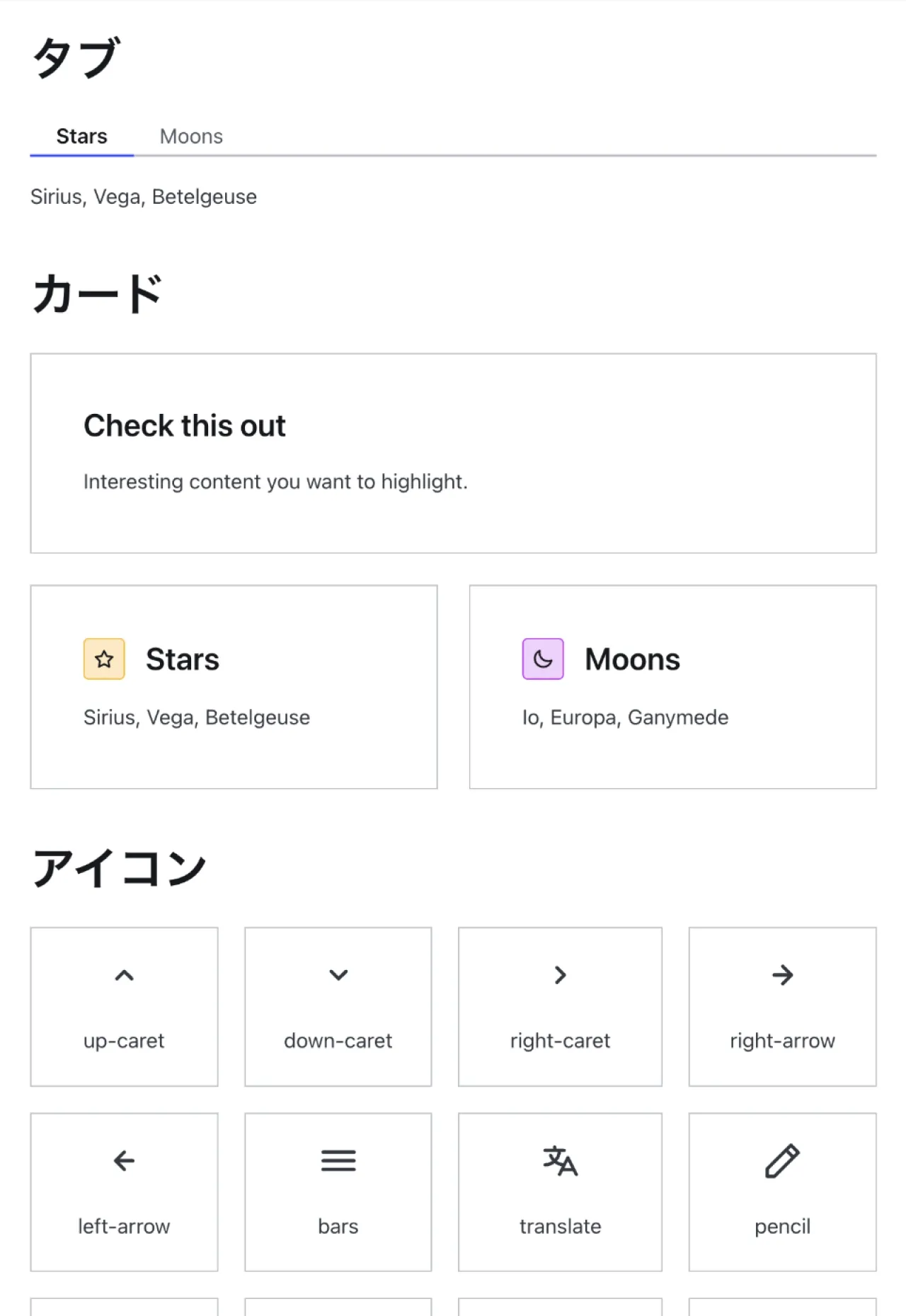Click the Io, Europa, Ganymede text

click(x=624, y=717)
